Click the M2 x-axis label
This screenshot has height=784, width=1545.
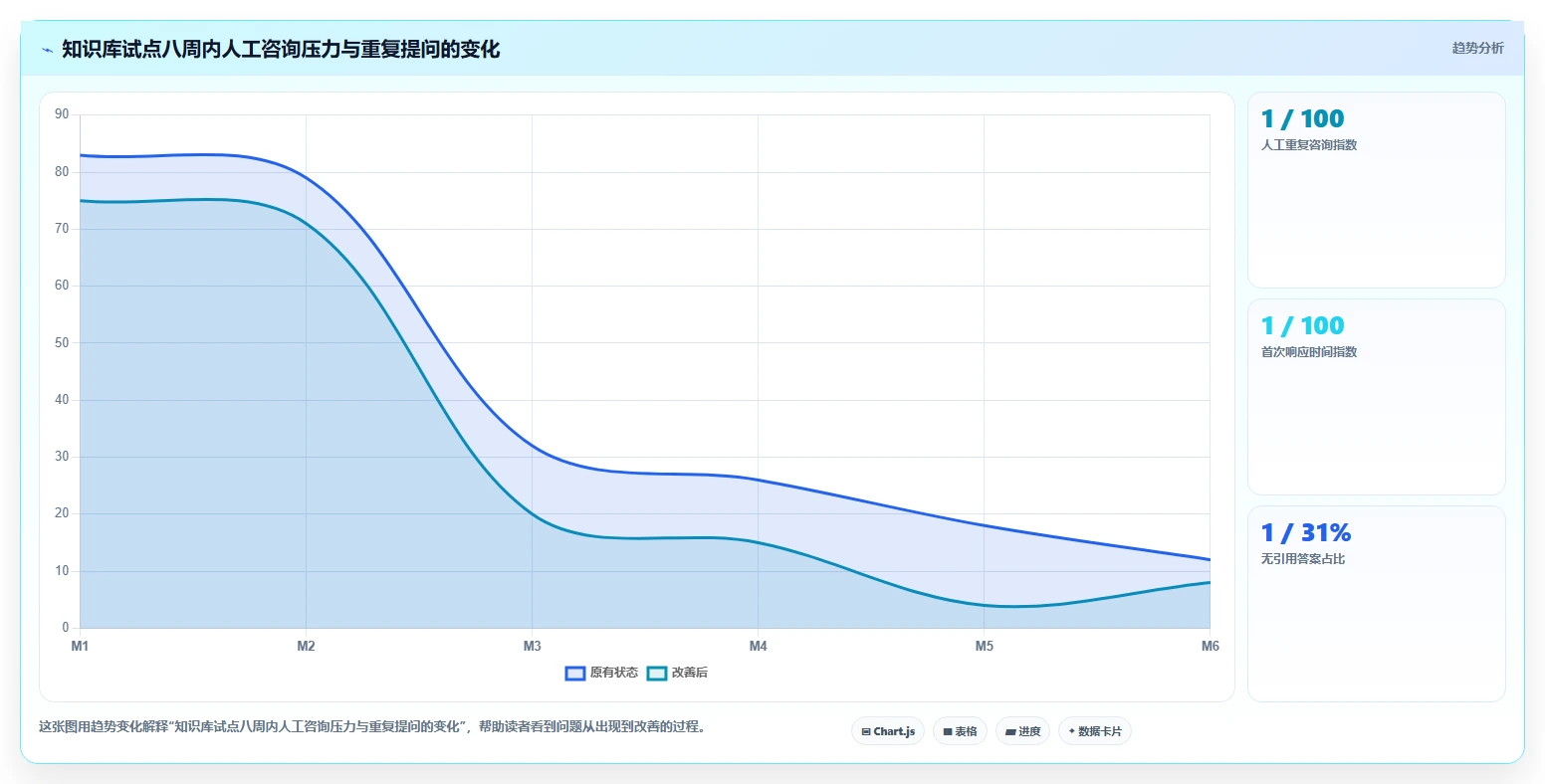point(306,647)
